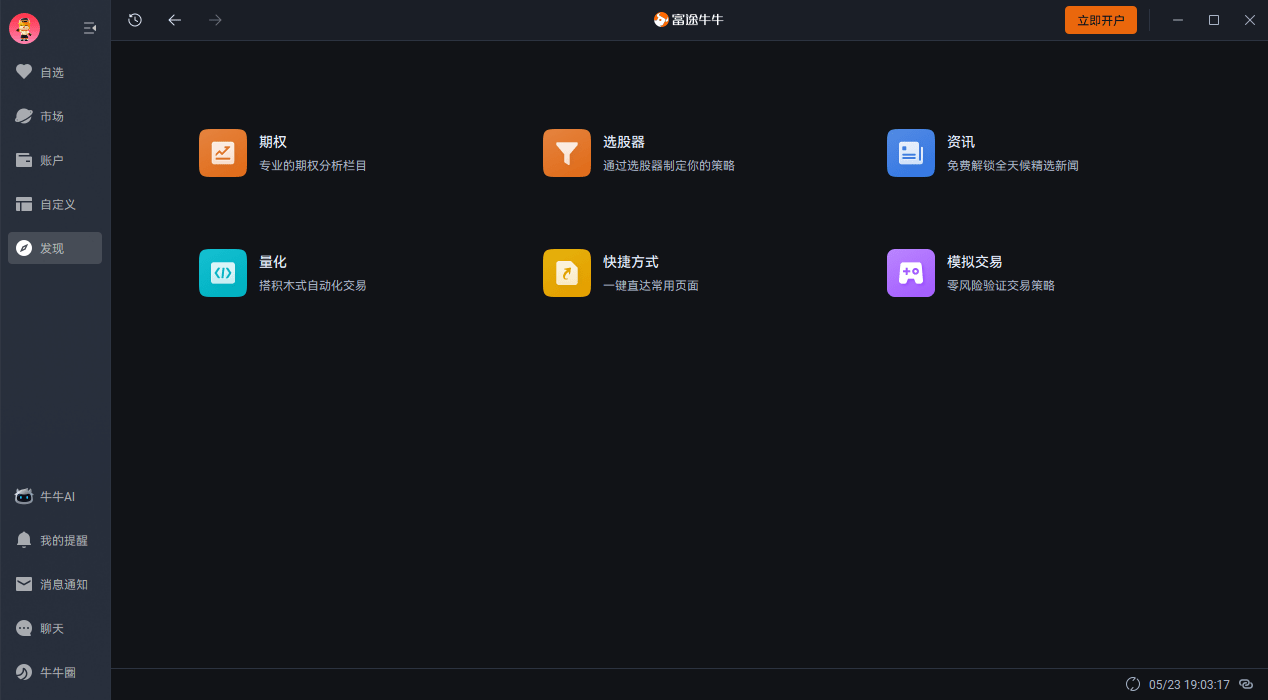Open the 聊天 chat bubble icon

24,628
